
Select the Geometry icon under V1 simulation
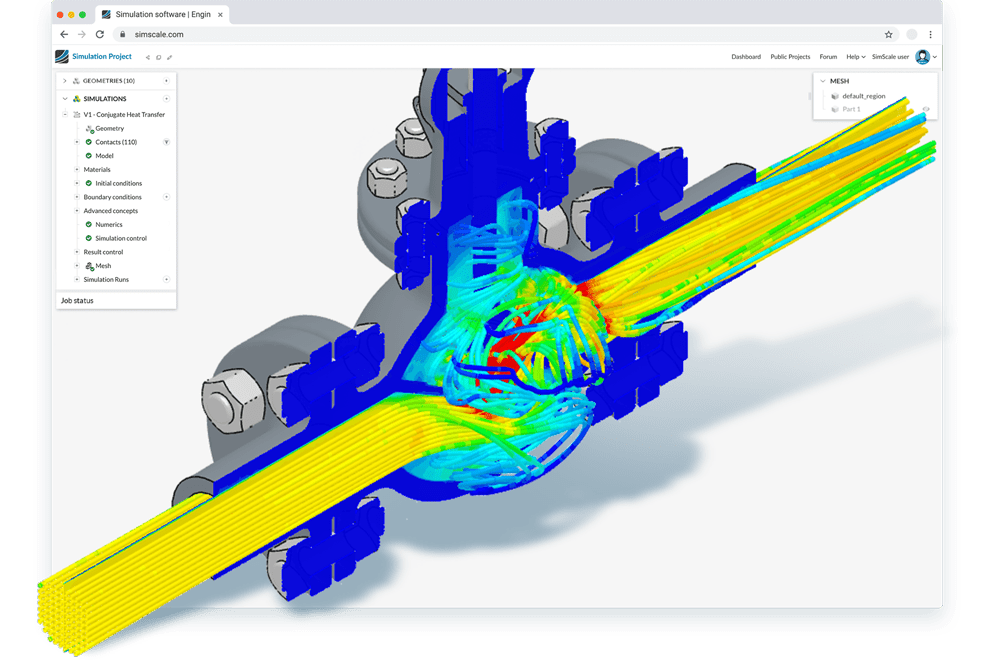click(x=90, y=128)
